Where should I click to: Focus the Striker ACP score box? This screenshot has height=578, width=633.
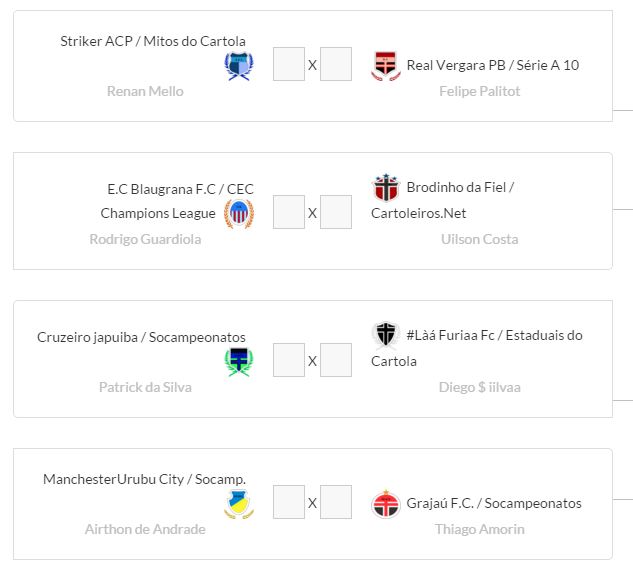(x=288, y=65)
